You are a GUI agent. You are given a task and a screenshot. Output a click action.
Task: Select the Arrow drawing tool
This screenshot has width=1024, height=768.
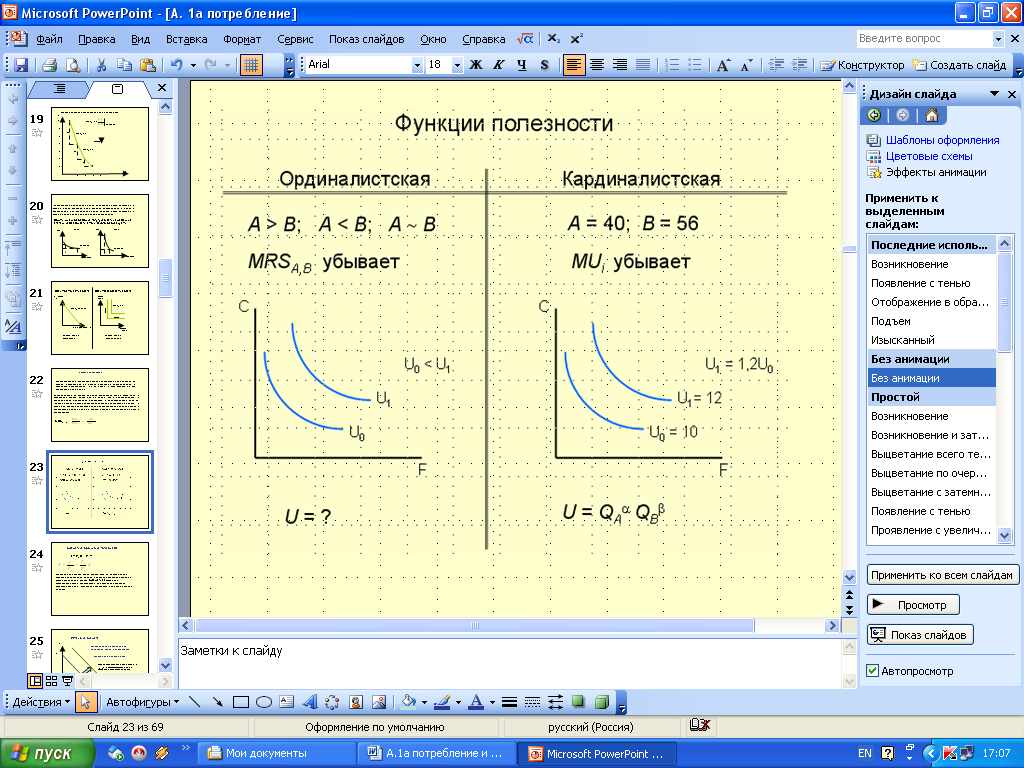click(217, 702)
